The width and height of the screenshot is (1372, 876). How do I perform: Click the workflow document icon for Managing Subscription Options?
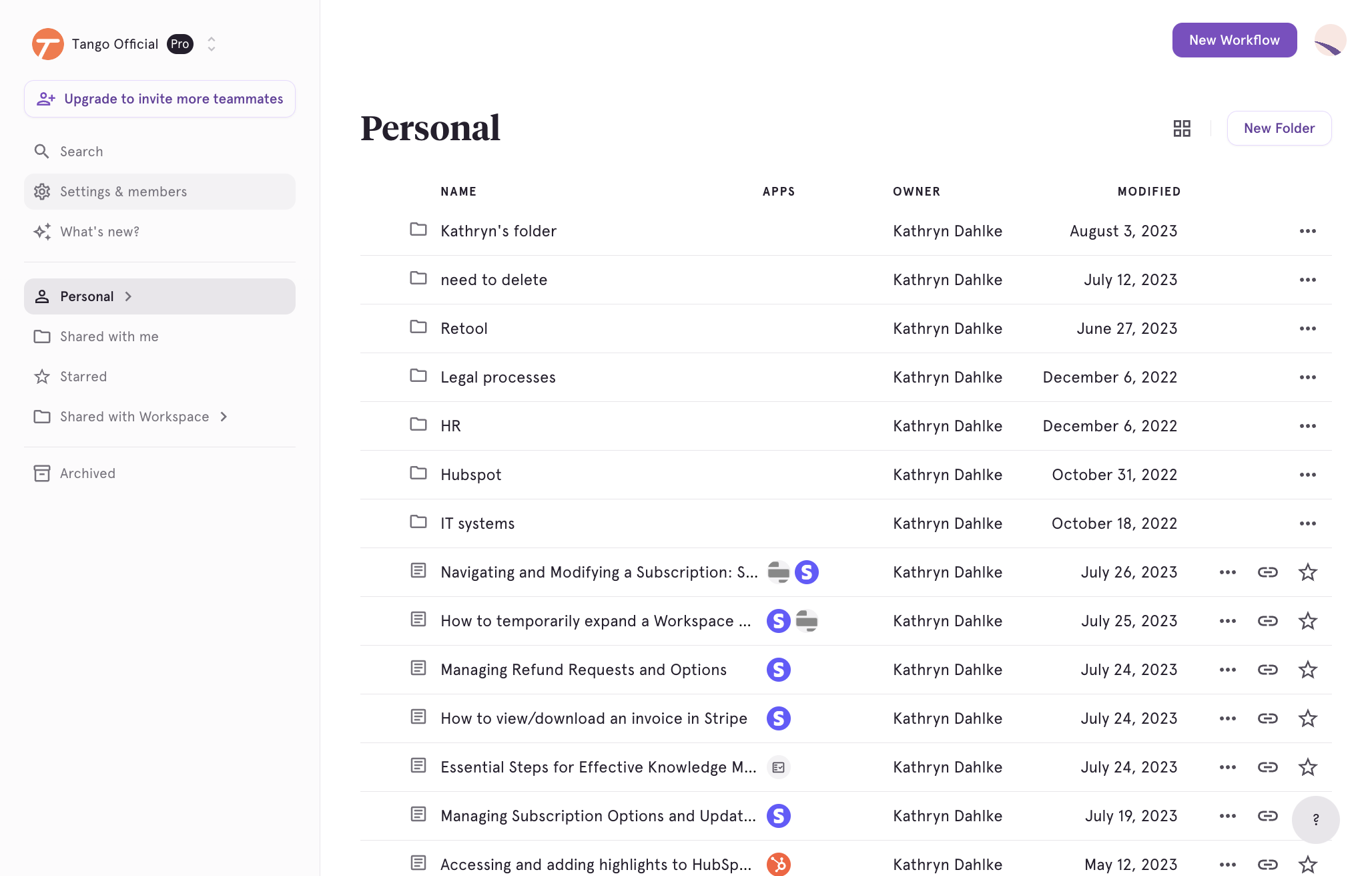(x=418, y=814)
